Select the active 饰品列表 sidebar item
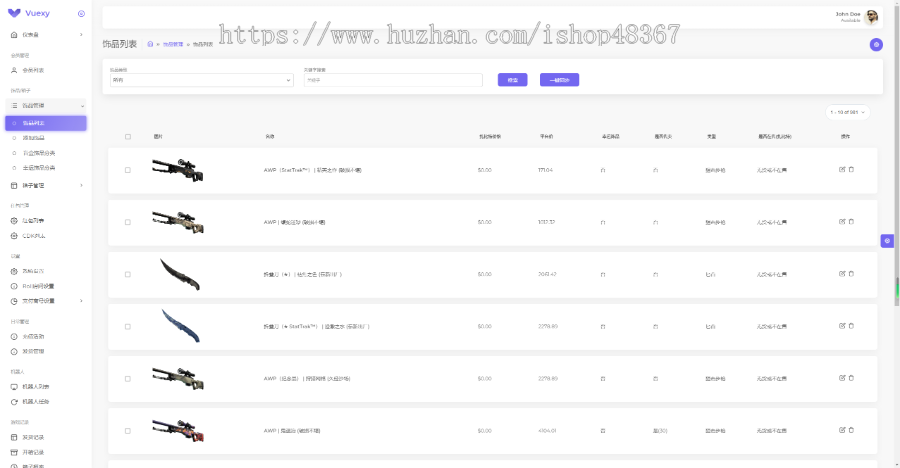This screenshot has height=468, width=900. pos(46,123)
